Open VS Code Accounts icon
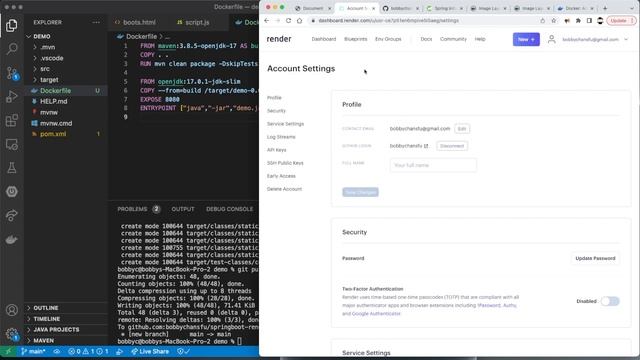 [11, 310]
